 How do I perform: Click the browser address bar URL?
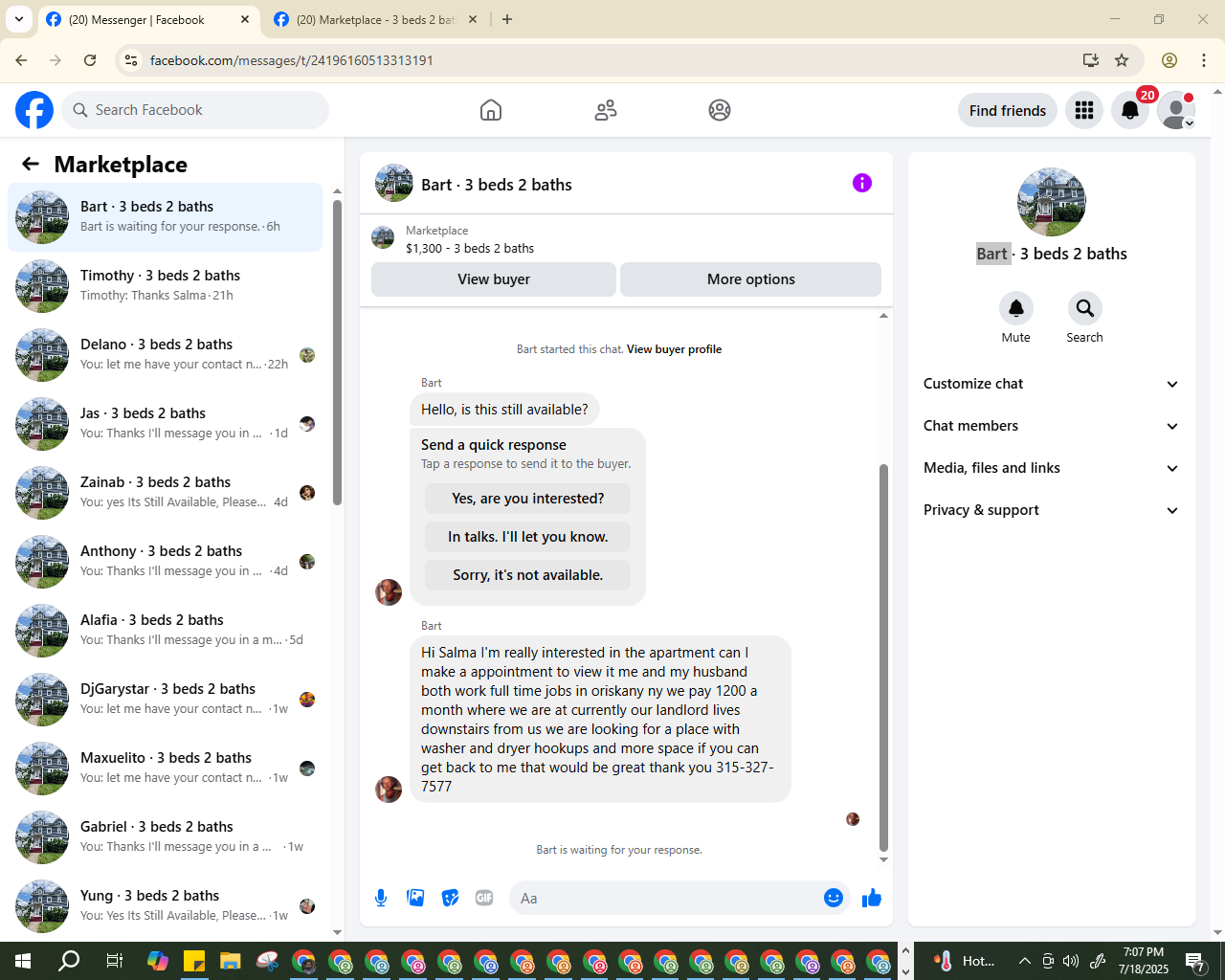coord(292,60)
